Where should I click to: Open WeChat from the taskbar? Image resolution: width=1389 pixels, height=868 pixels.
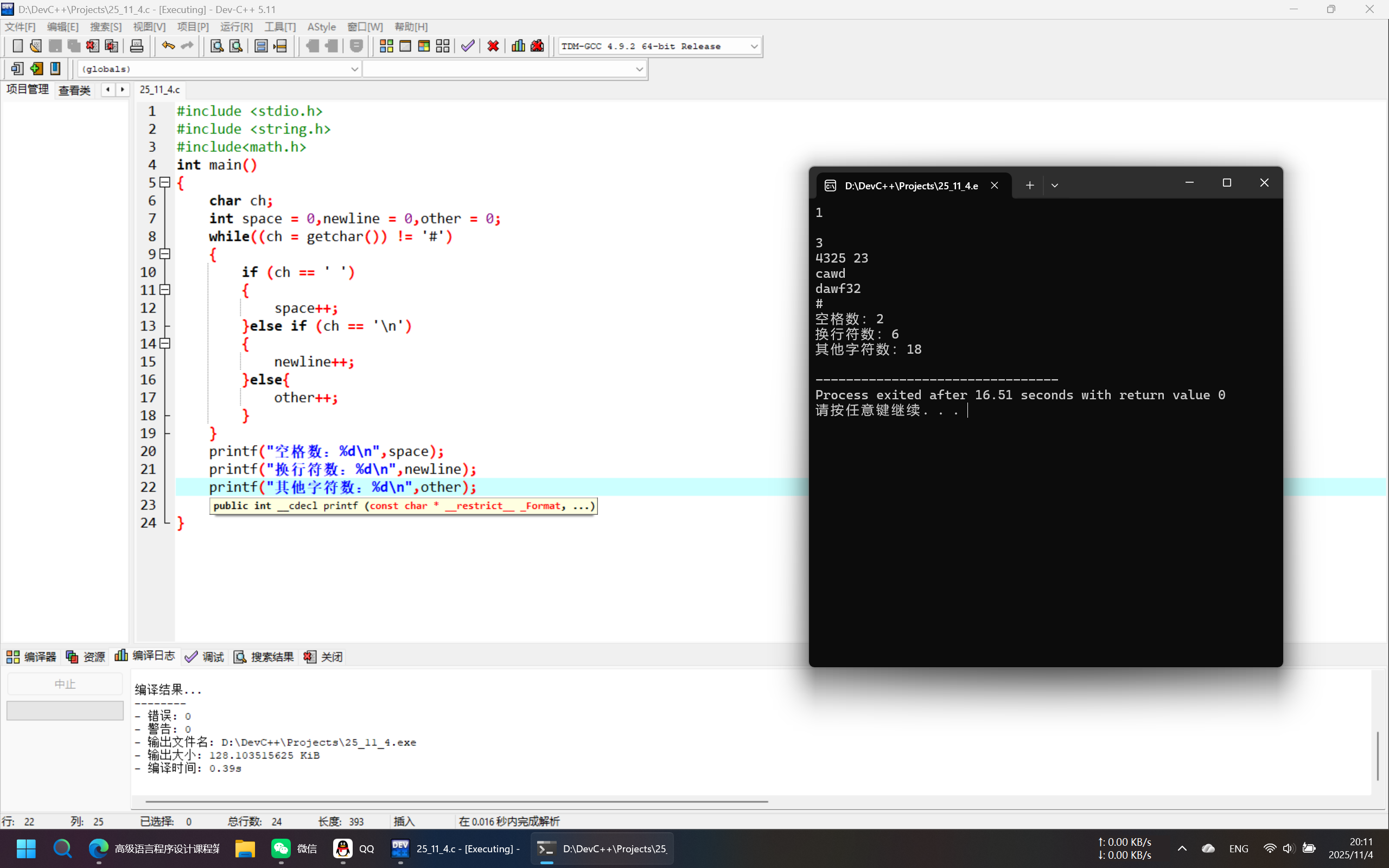(x=281, y=848)
